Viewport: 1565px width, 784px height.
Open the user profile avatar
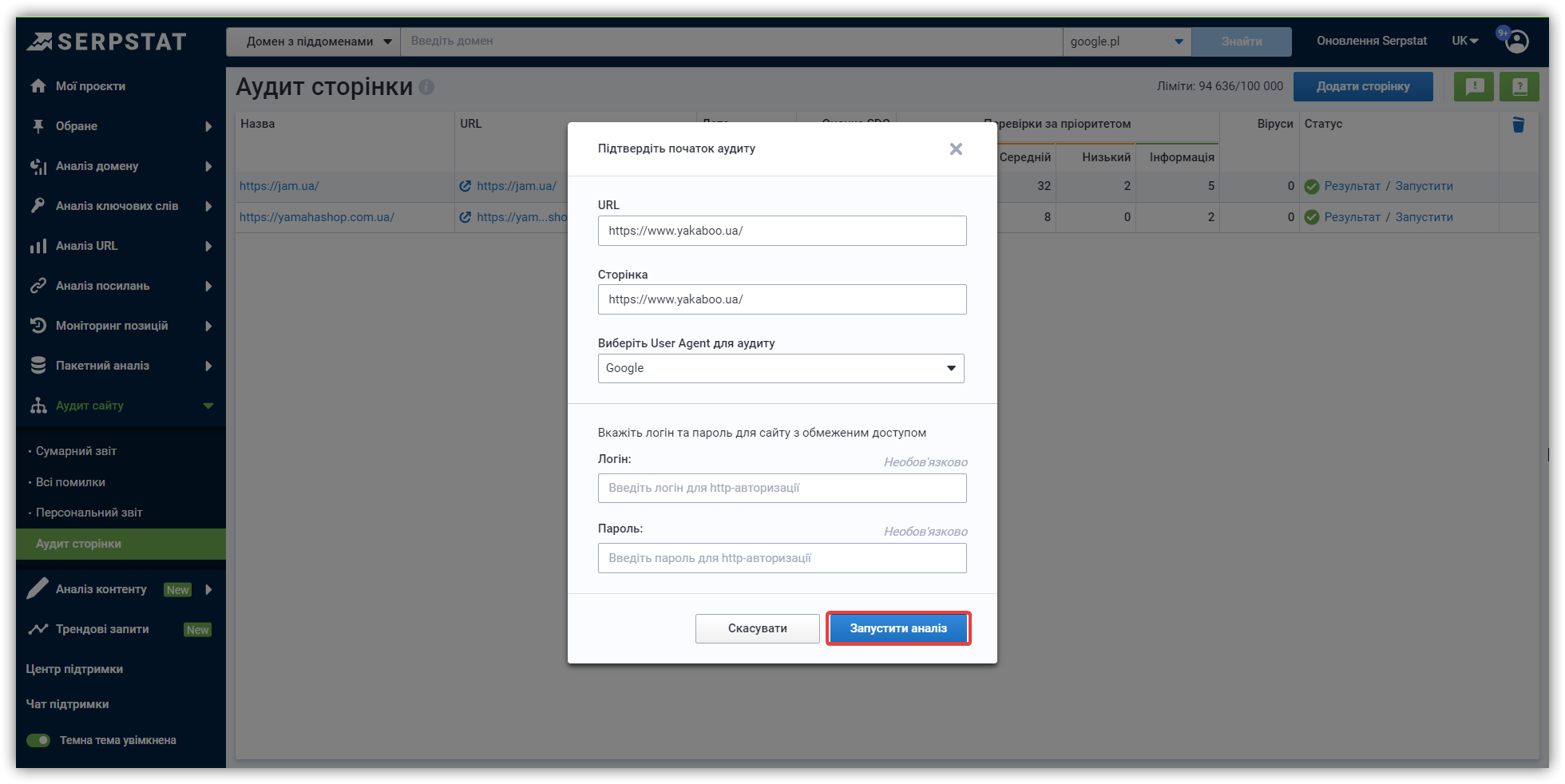tap(1516, 42)
